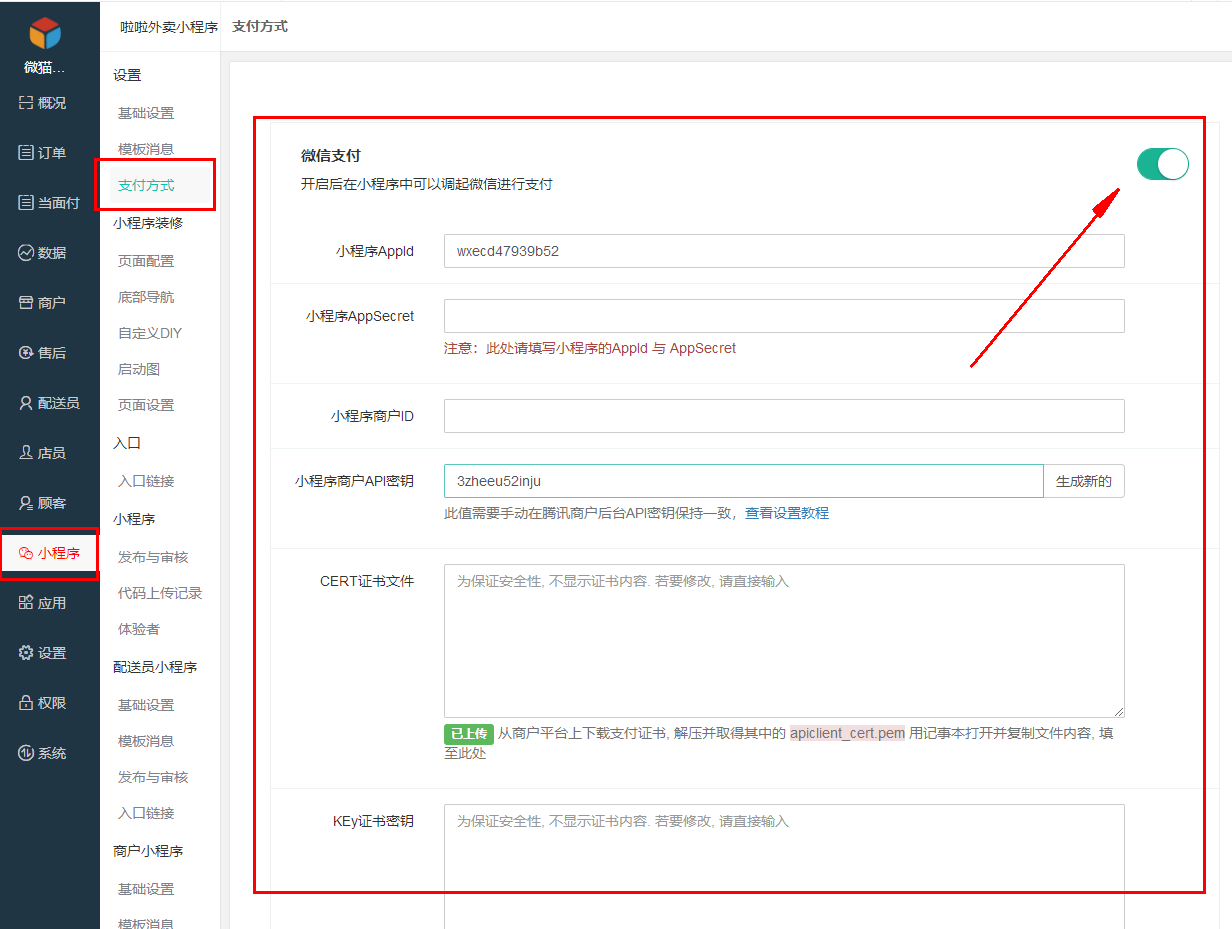Open 页面设置 menu item
The width and height of the screenshot is (1232, 929).
[146, 405]
